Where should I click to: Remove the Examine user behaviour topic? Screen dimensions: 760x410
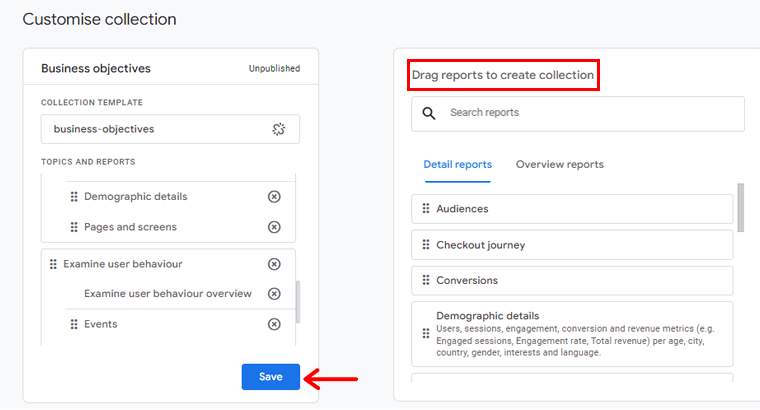click(274, 264)
